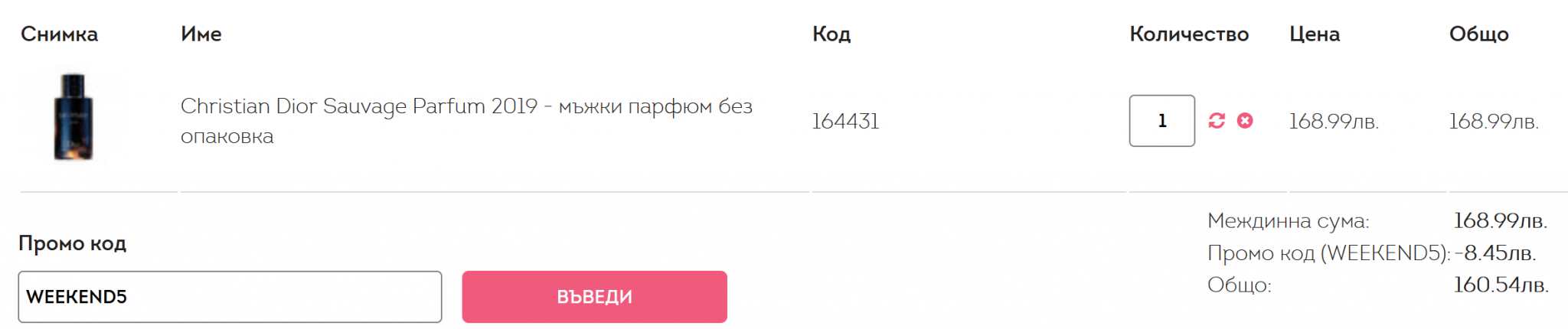Click the row total under the Общо column

1493,122
